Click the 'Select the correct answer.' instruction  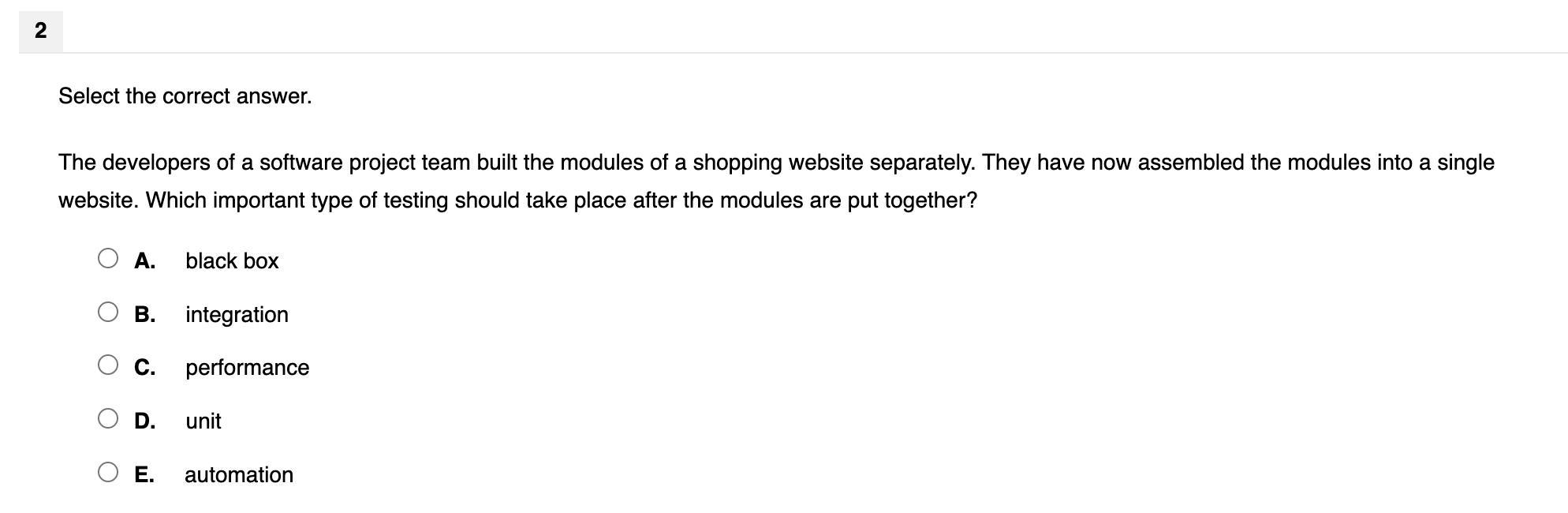pos(185,96)
